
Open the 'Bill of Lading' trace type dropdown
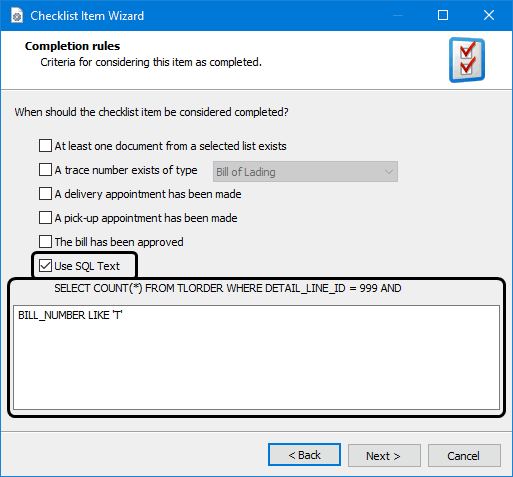pyautogui.click(x=305, y=172)
